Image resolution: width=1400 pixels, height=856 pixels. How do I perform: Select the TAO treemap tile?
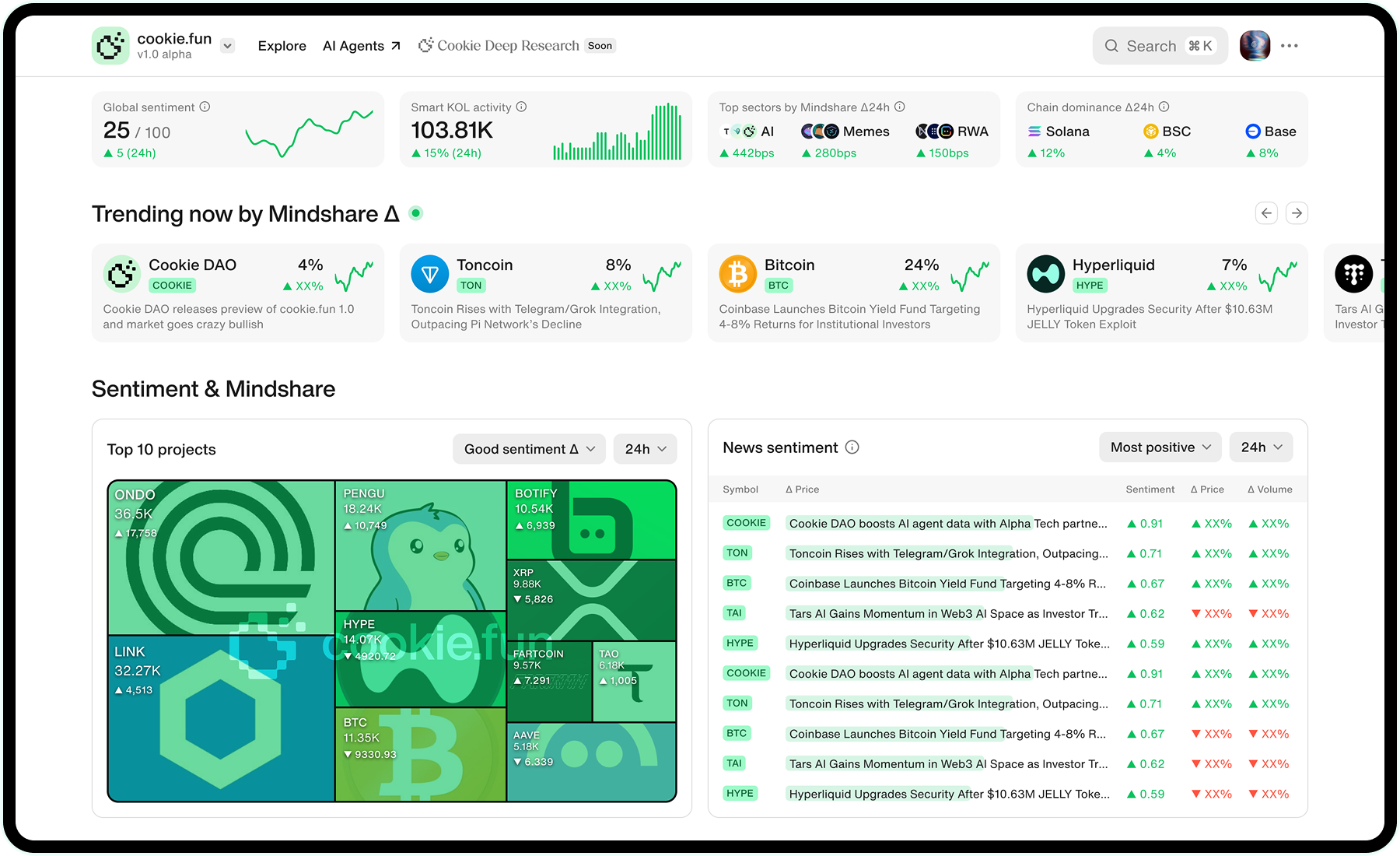[x=634, y=682]
